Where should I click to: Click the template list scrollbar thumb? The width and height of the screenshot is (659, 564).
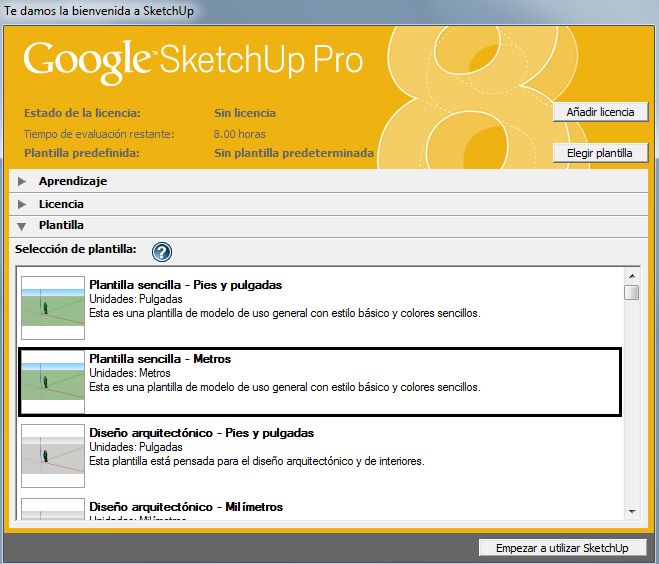(632, 293)
